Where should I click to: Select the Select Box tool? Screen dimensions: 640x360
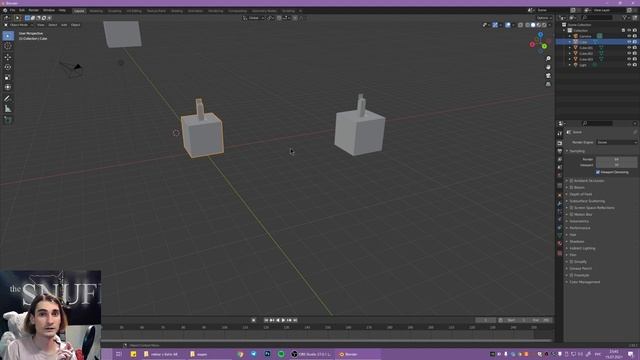8,36
